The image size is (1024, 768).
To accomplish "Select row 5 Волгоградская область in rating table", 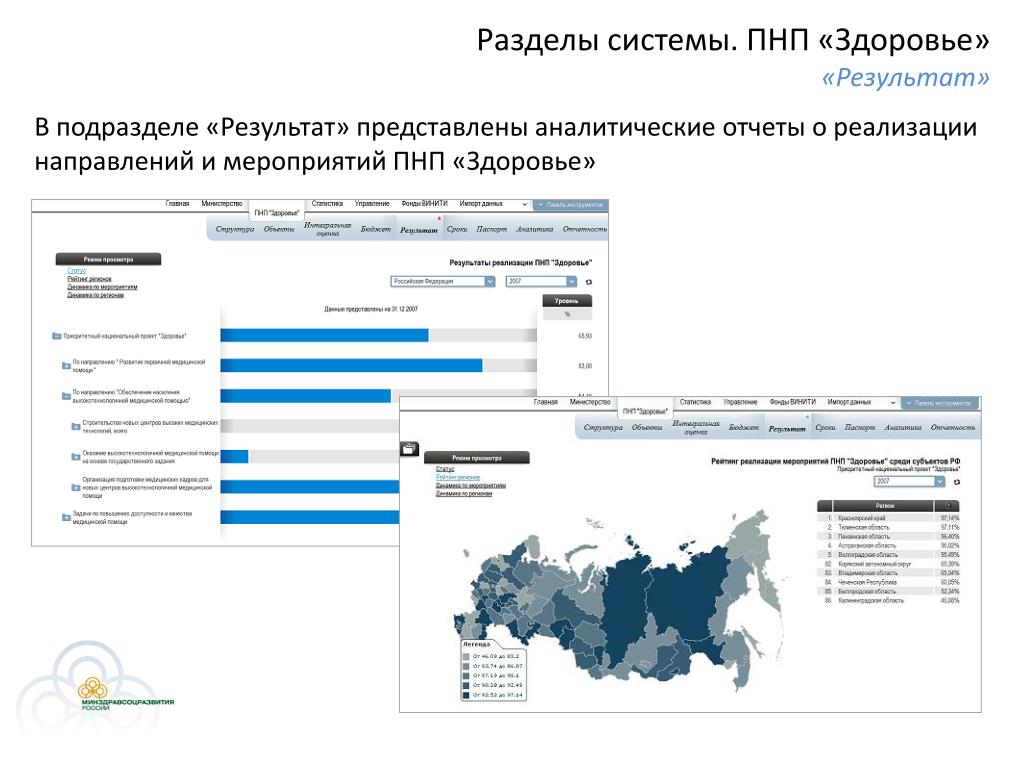I will [889, 554].
